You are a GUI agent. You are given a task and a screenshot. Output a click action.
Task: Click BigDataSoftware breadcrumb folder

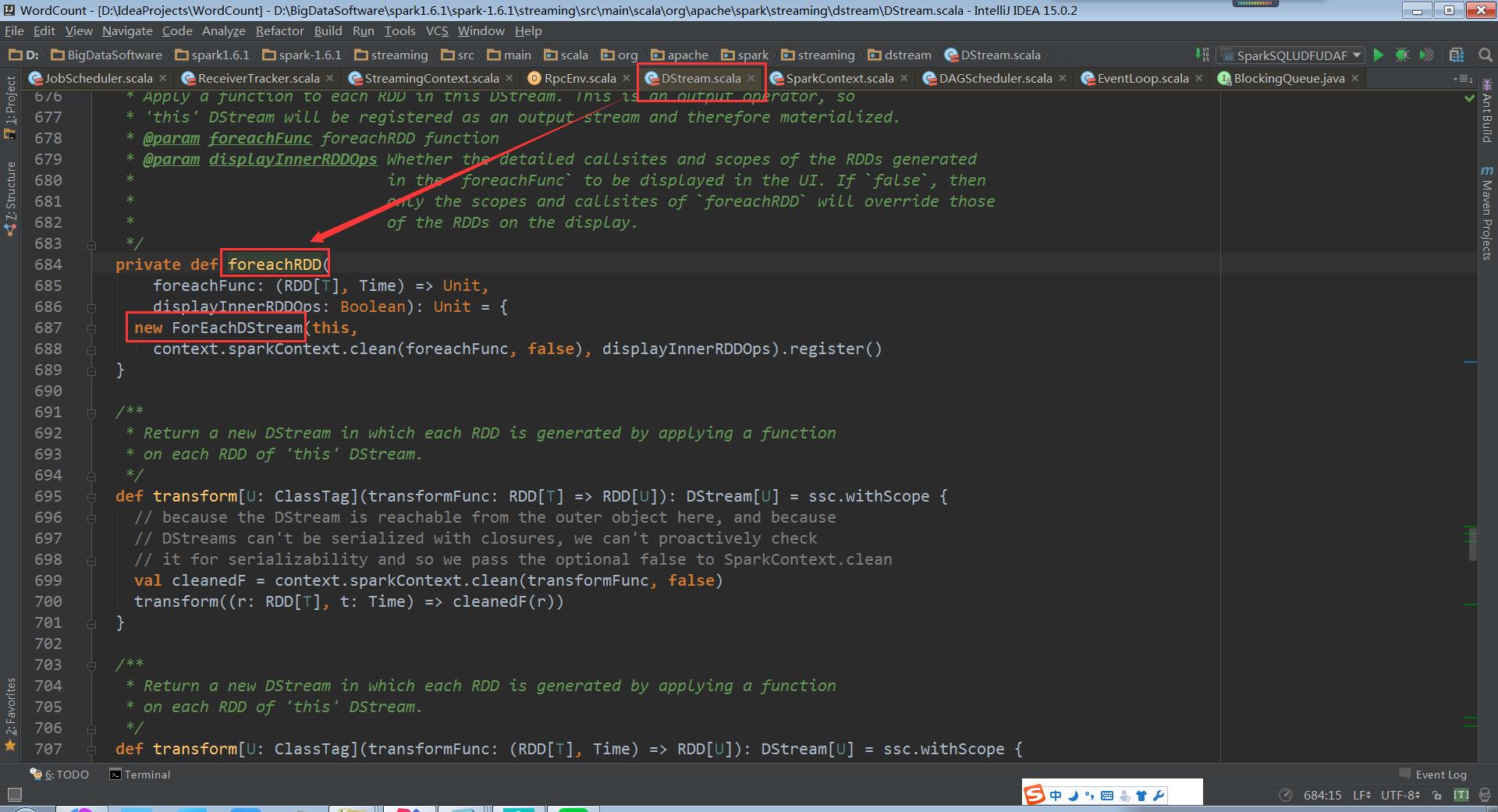tap(107, 55)
